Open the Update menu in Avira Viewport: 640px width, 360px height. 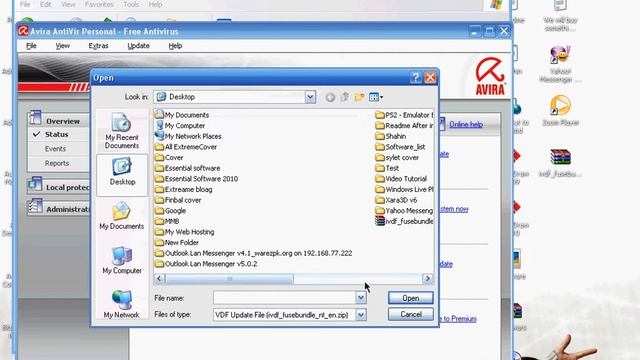(x=138, y=46)
